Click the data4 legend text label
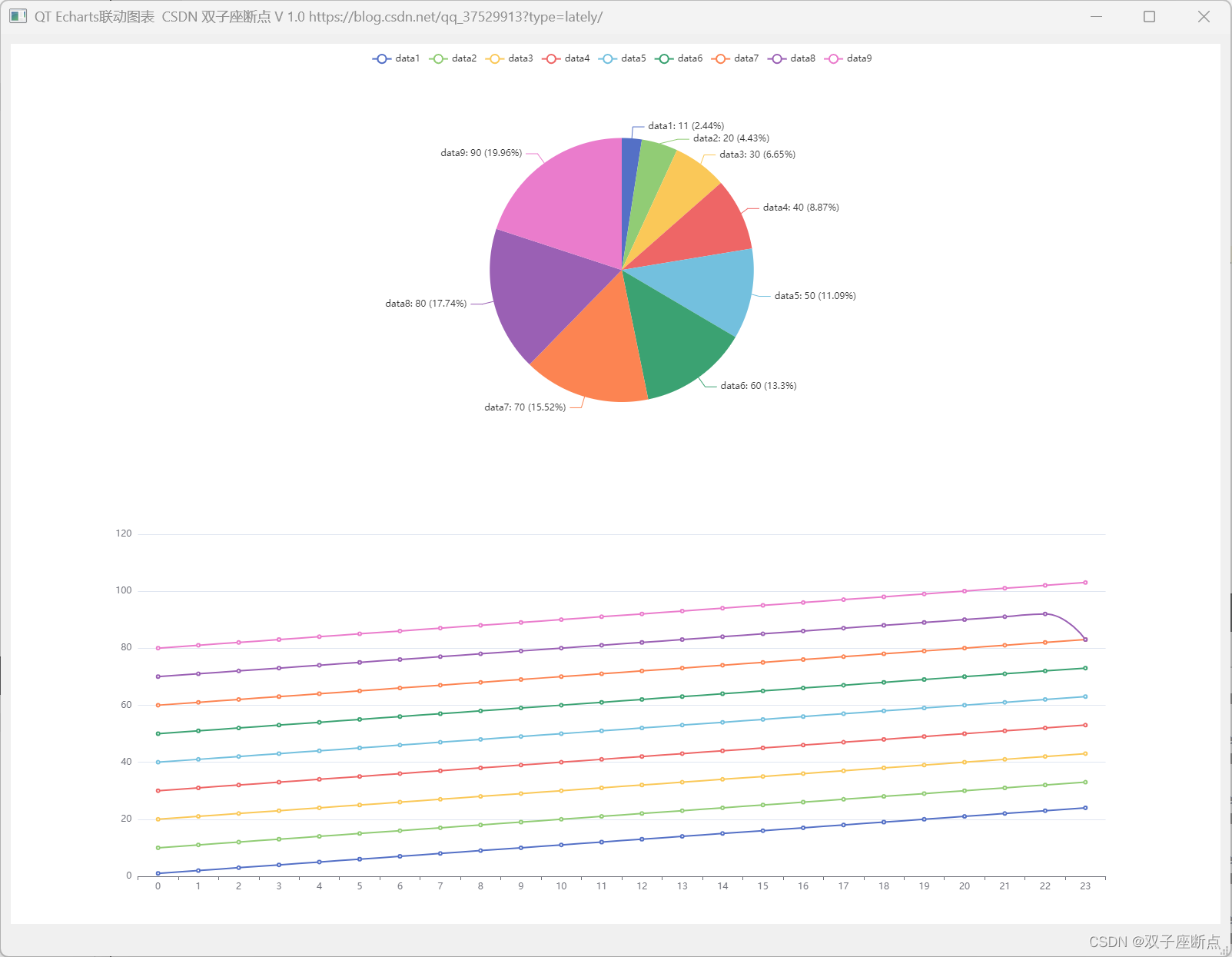 (x=576, y=58)
